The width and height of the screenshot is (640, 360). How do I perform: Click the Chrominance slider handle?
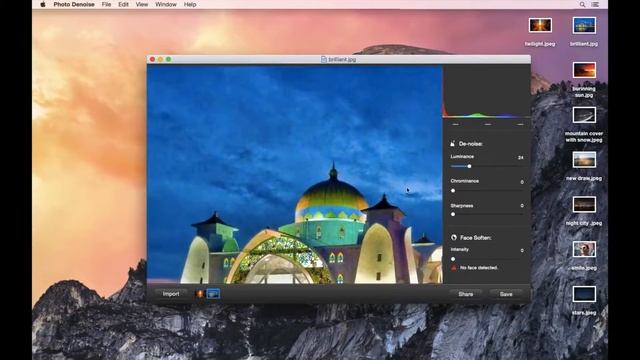click(453, 191)
